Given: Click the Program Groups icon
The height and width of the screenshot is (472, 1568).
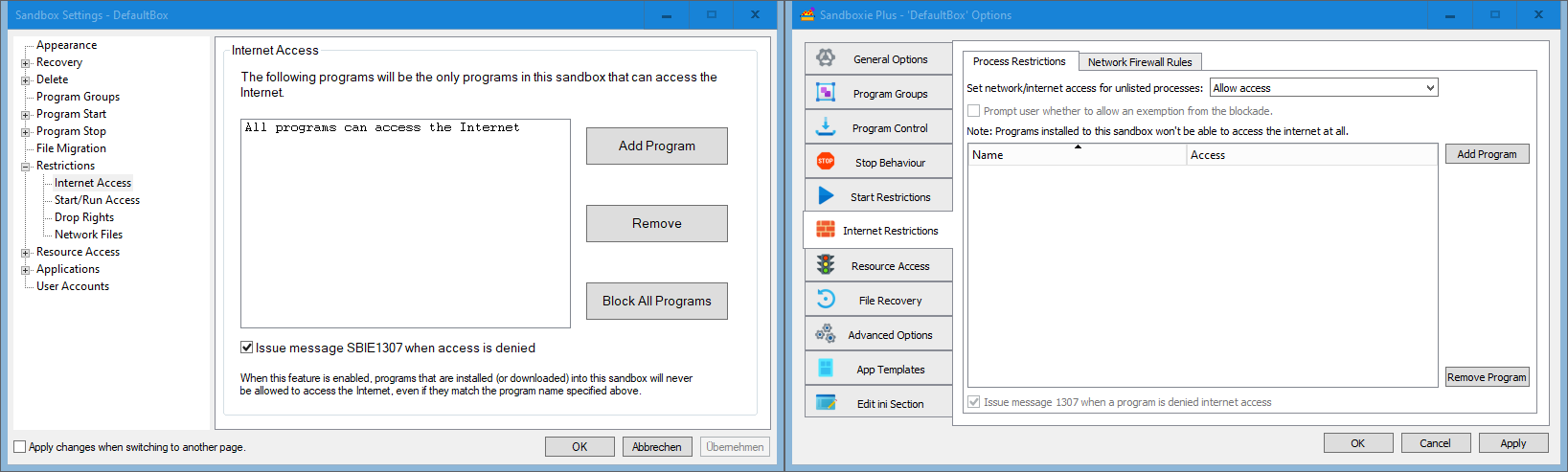Looking at the screenshot, I should 825,93.
